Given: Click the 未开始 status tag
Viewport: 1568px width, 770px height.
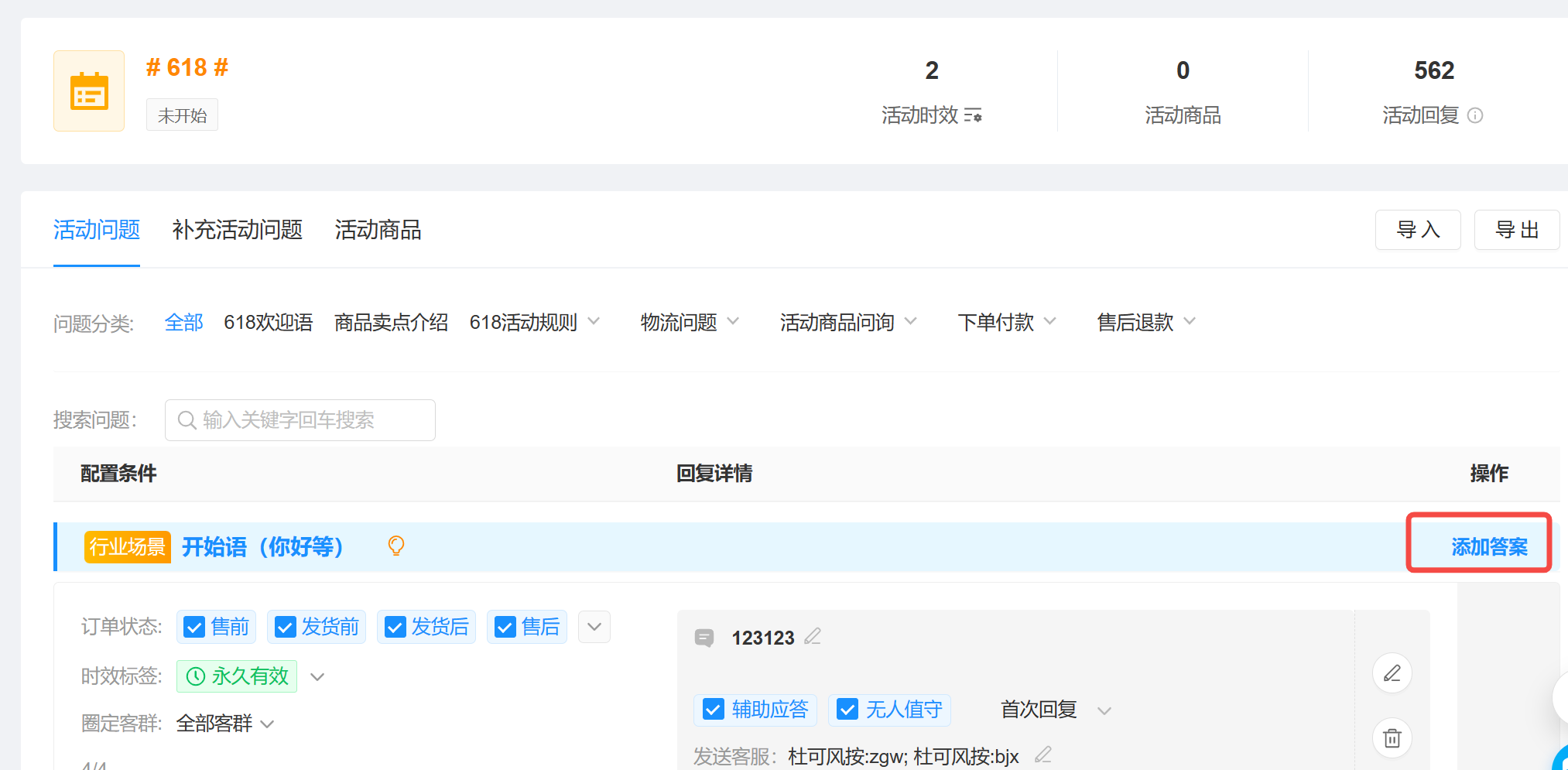Looking at the screenshot, I should pos(182,115).
